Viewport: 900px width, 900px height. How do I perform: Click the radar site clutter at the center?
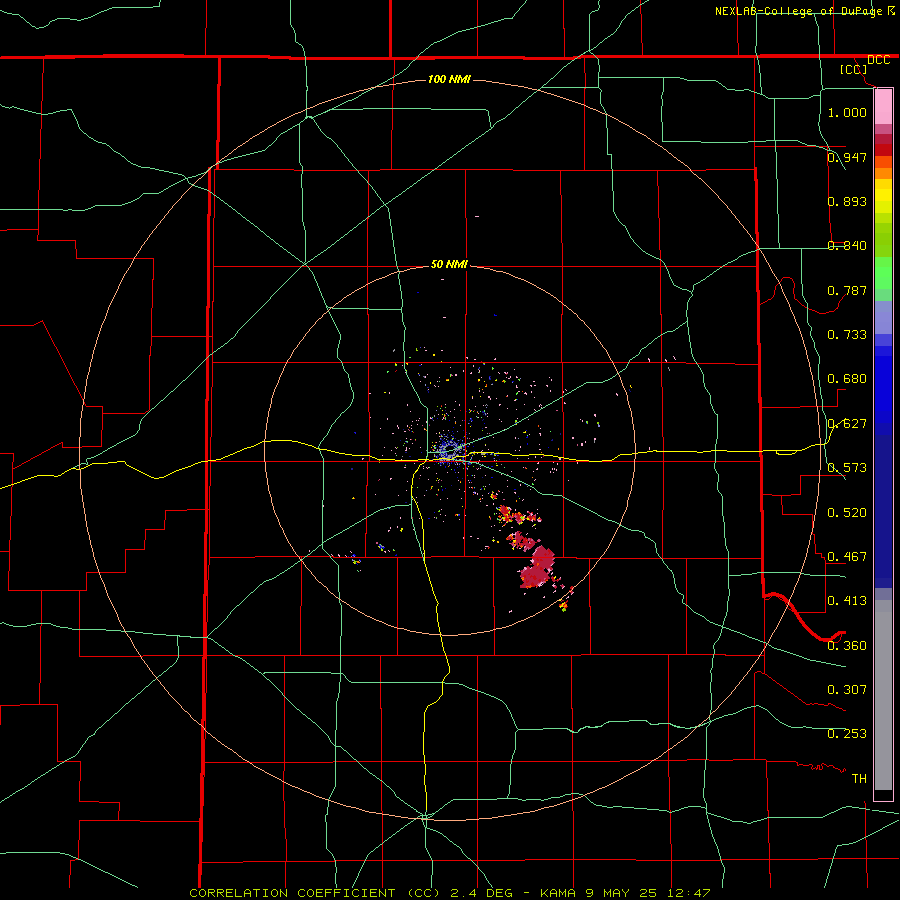tap(449, 451)
